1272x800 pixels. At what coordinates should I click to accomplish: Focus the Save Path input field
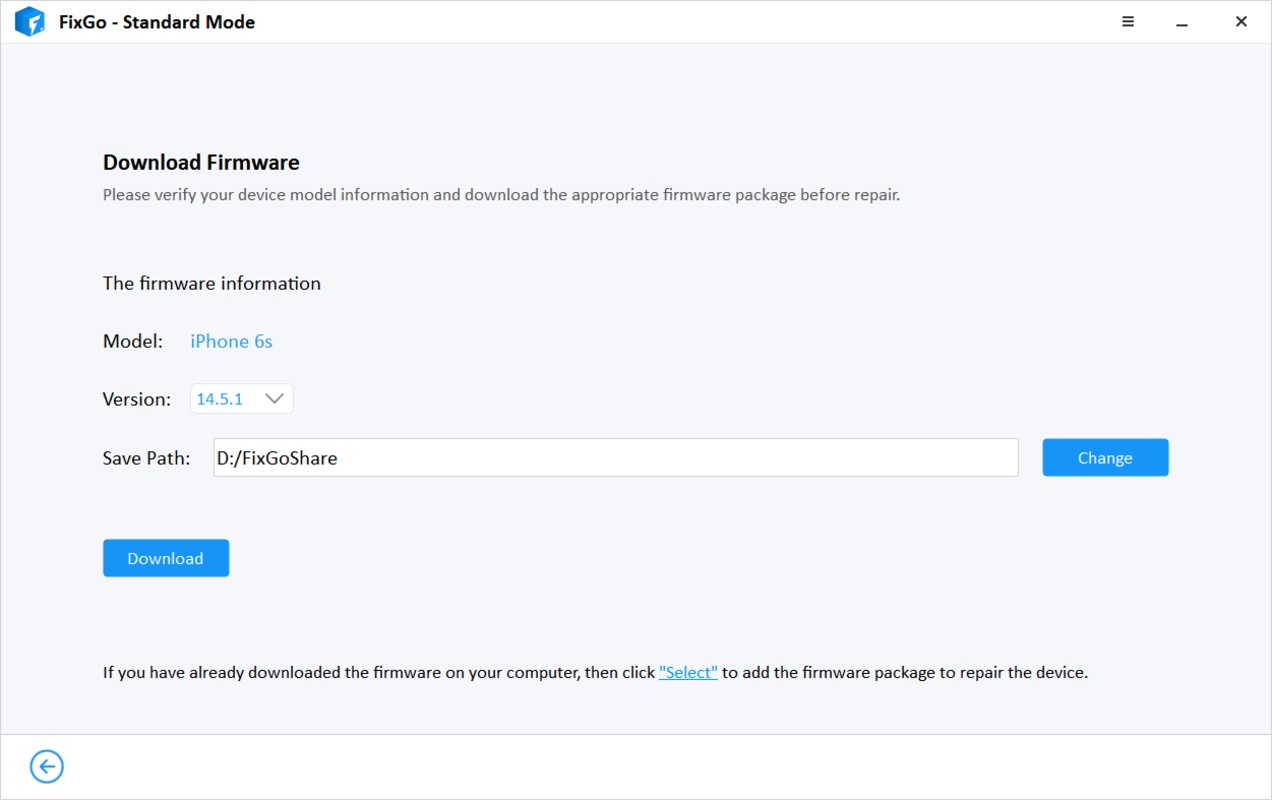(x=616, y=458)
